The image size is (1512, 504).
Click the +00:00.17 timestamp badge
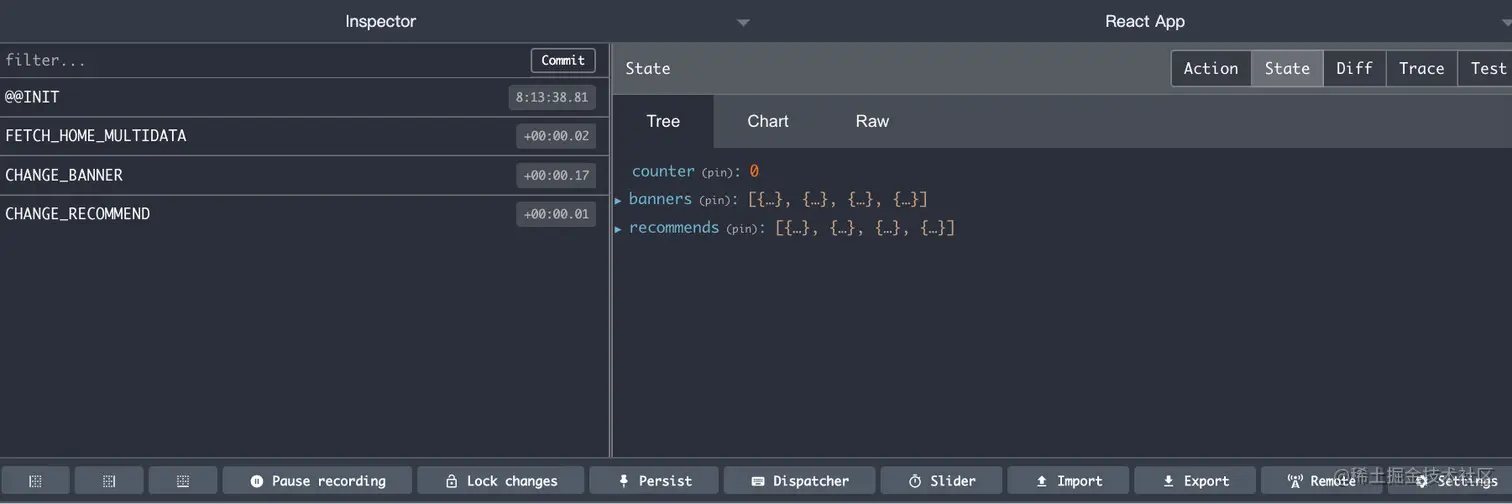(x=556, y=175)
